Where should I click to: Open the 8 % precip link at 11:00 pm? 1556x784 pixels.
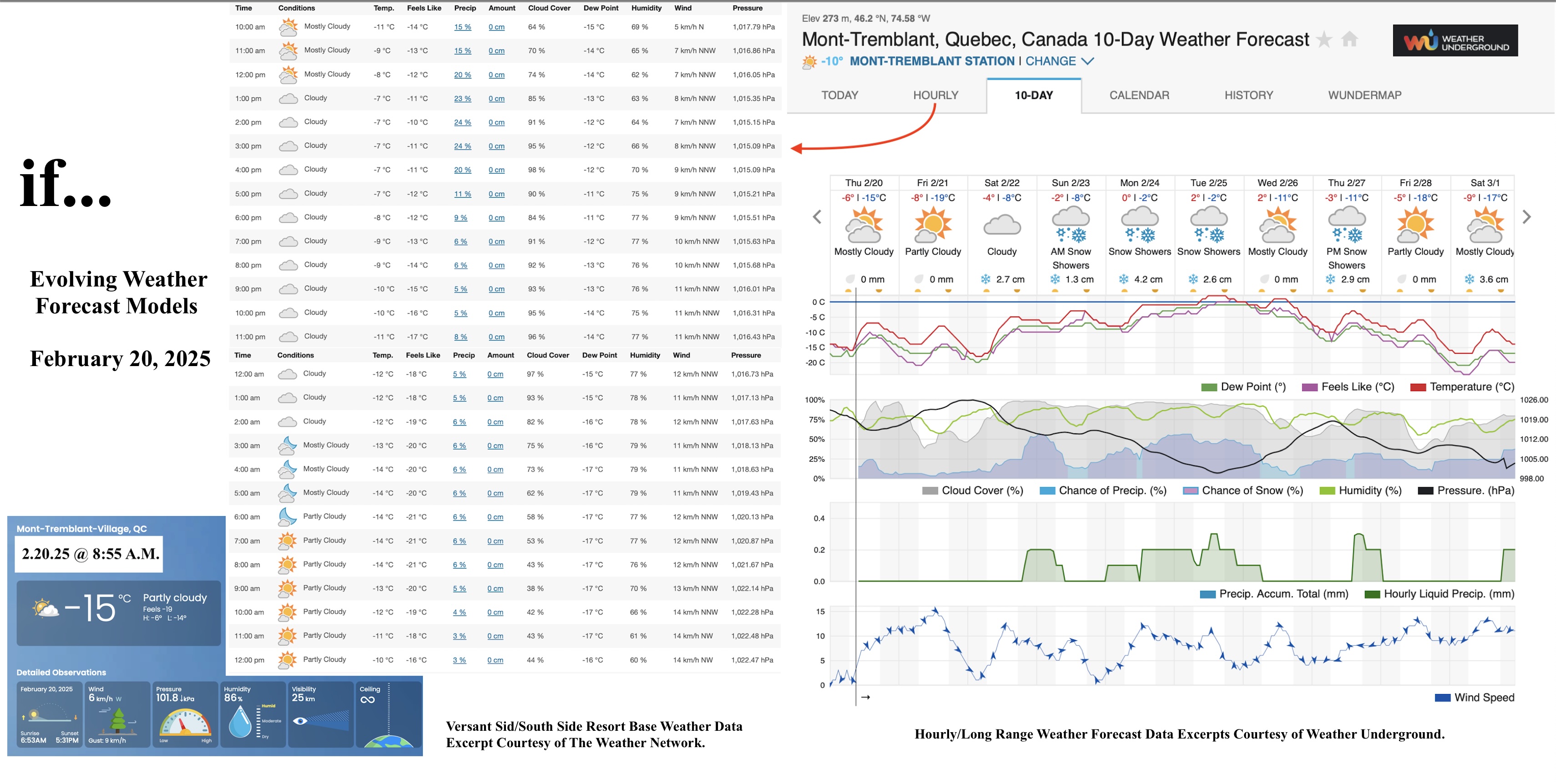point(460,337)
